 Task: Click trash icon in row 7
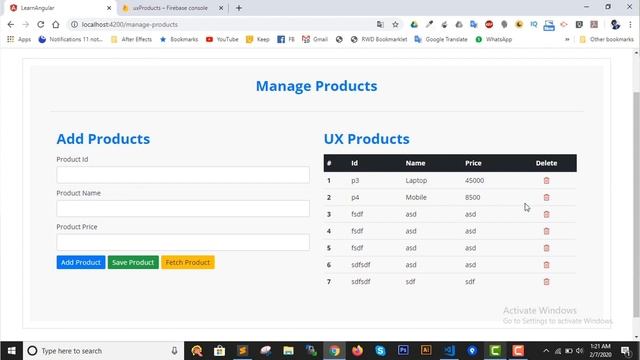tap(546, 282)
